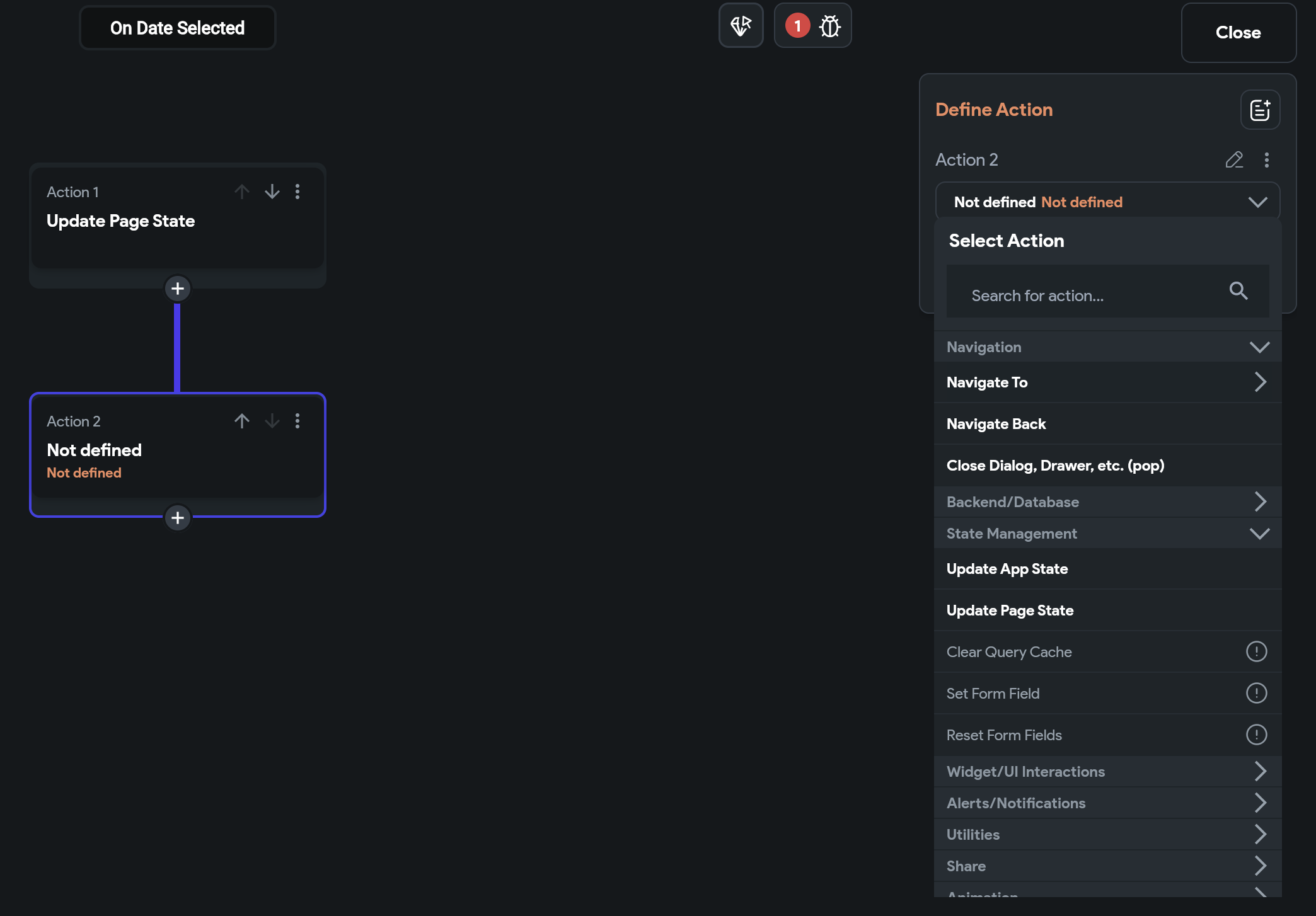Viewport: 1316px width, 916px height.
Task: Click the debug bug icon in top bar
Action: click(829, 26)
